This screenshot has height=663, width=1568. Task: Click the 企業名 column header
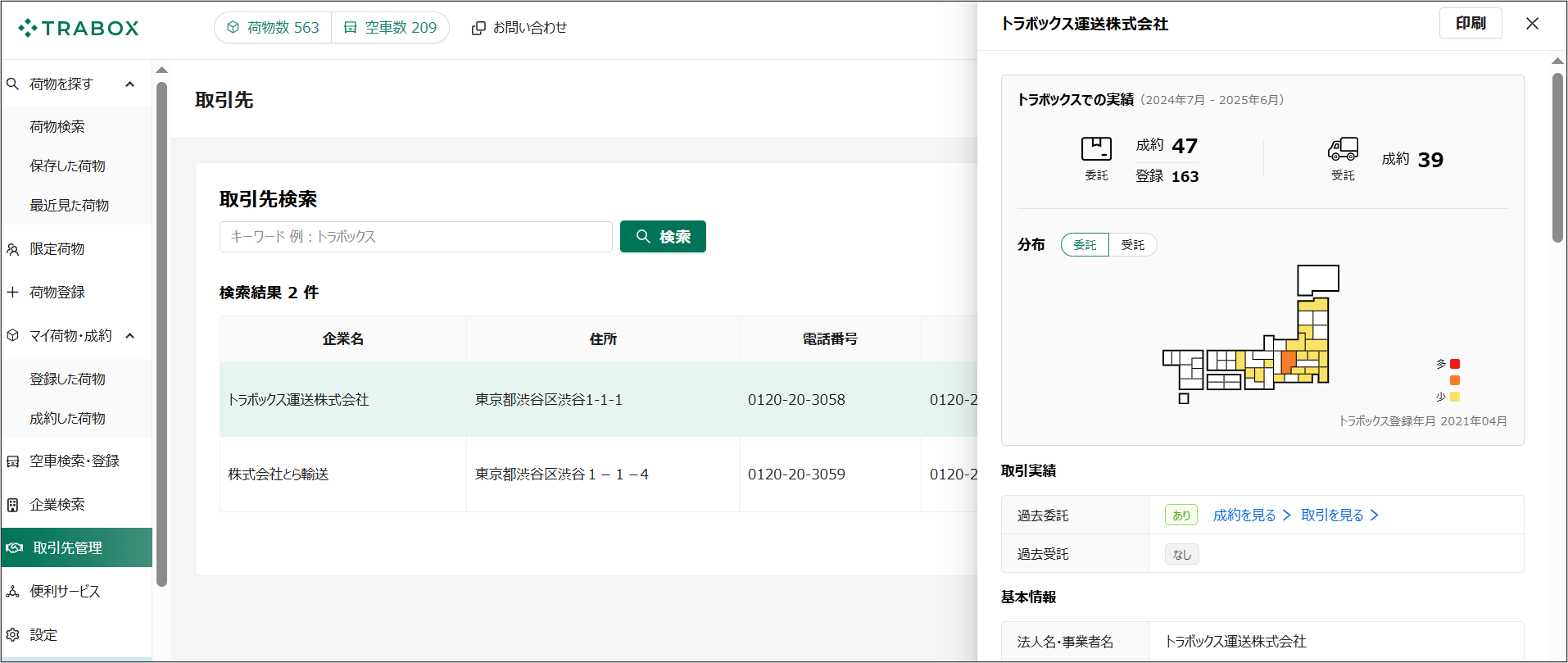pos(343,339)
